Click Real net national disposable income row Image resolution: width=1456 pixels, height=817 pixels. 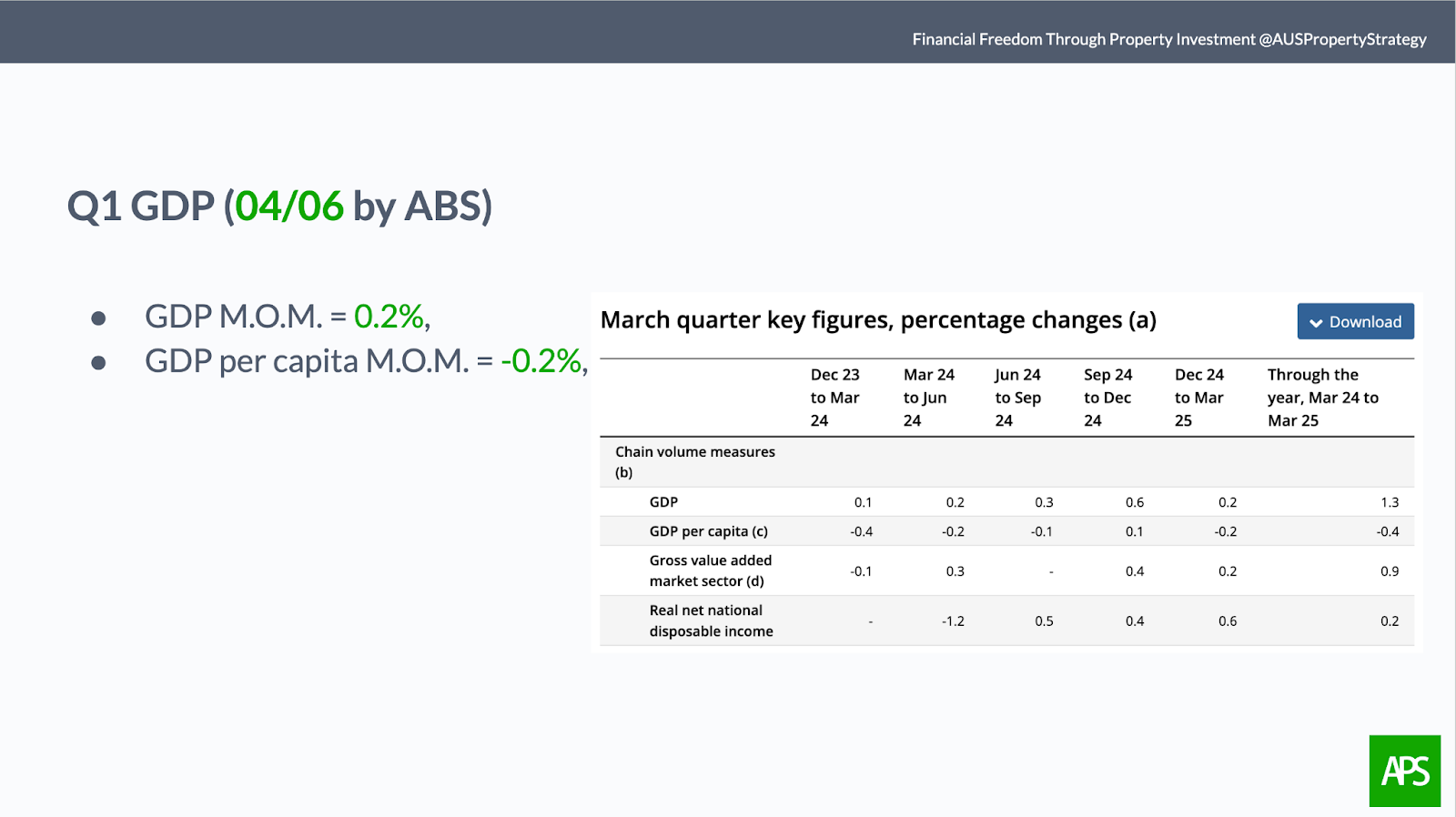[1006, 620]
